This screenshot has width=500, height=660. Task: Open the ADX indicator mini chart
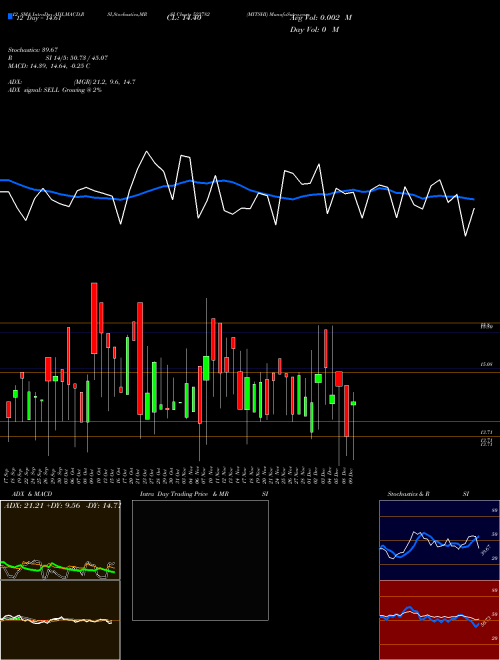point(60,540)
